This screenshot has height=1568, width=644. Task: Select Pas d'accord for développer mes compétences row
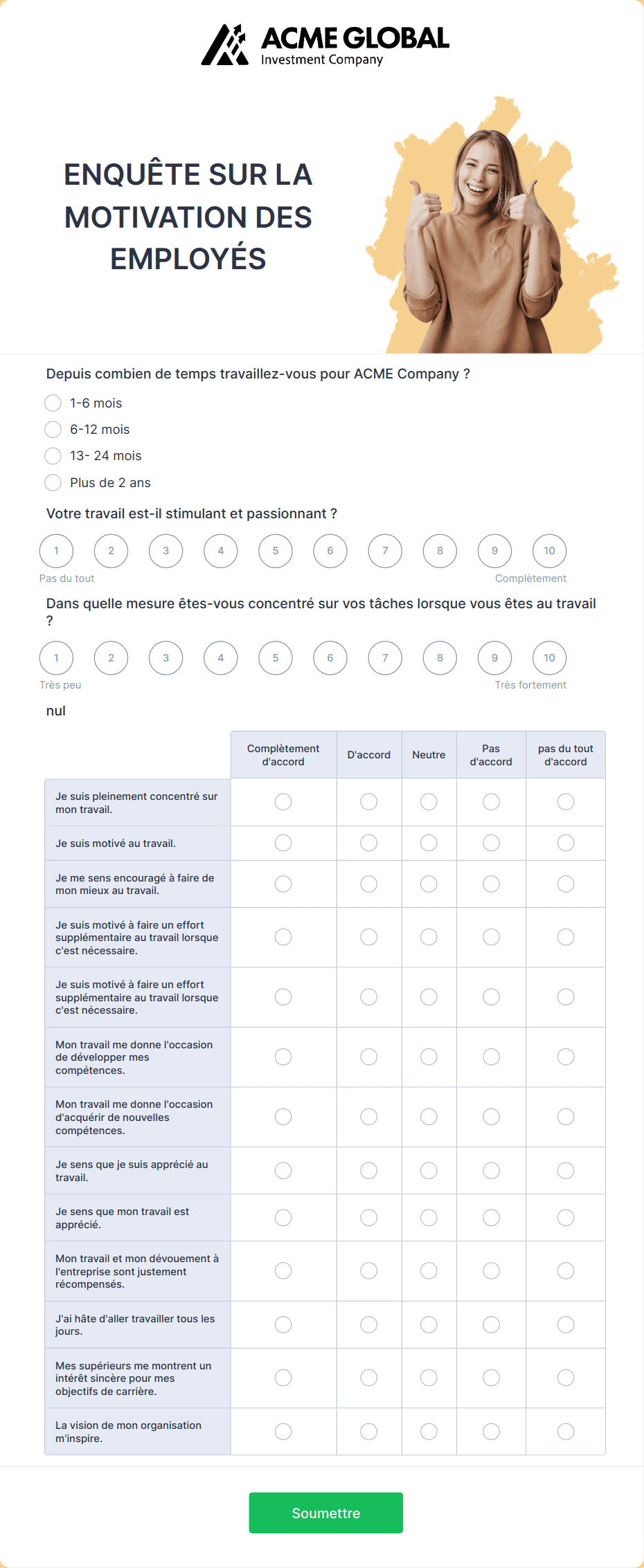491,1057
